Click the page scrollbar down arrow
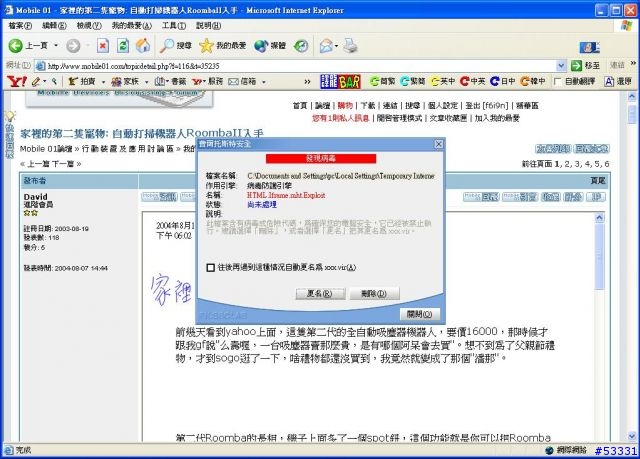The width and height of the screenshot is (640, 459). coord(631,436)
